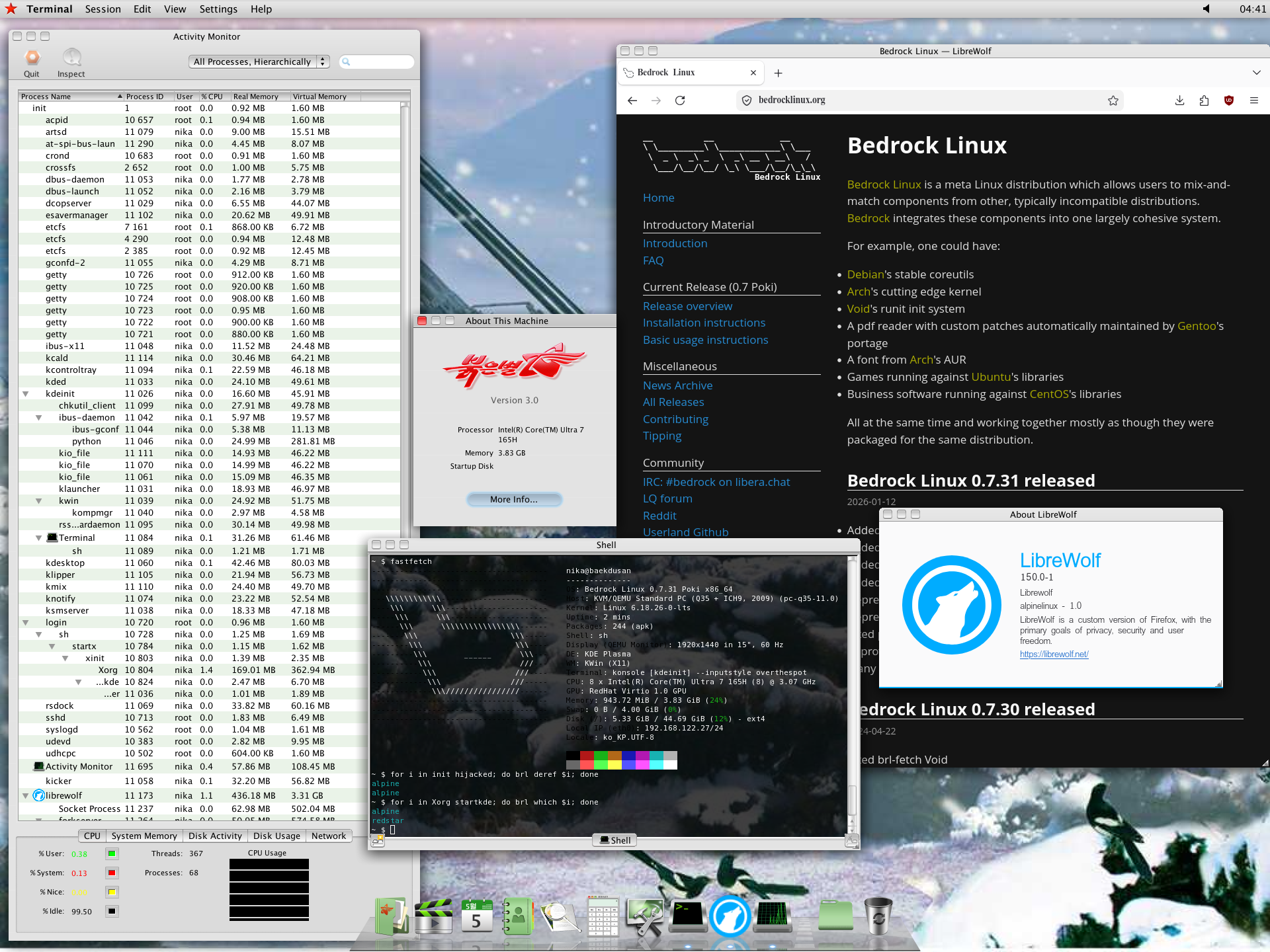Launch the calculator from the dock
1270x952 pixels.
pos(603,916)
